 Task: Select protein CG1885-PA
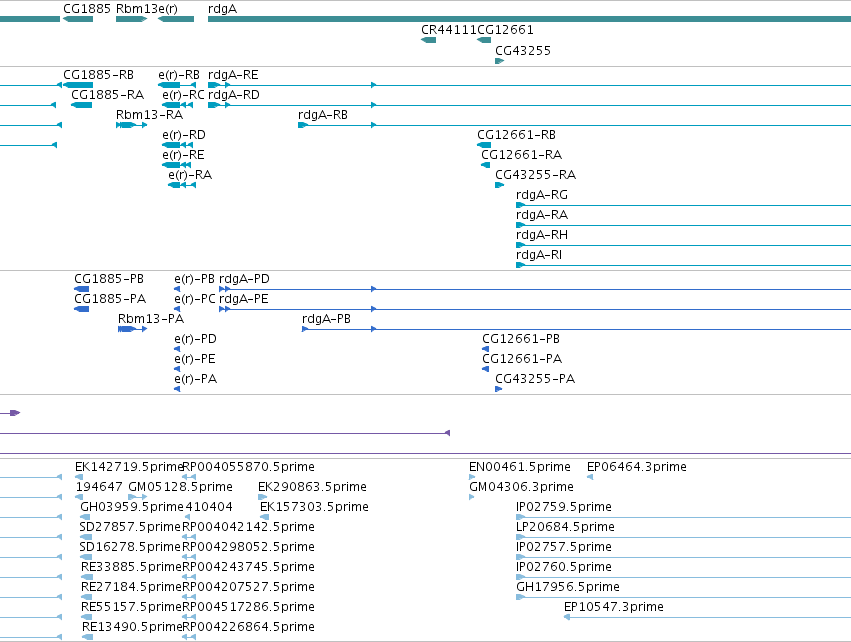pyautogui.click(x=110, y=298)
